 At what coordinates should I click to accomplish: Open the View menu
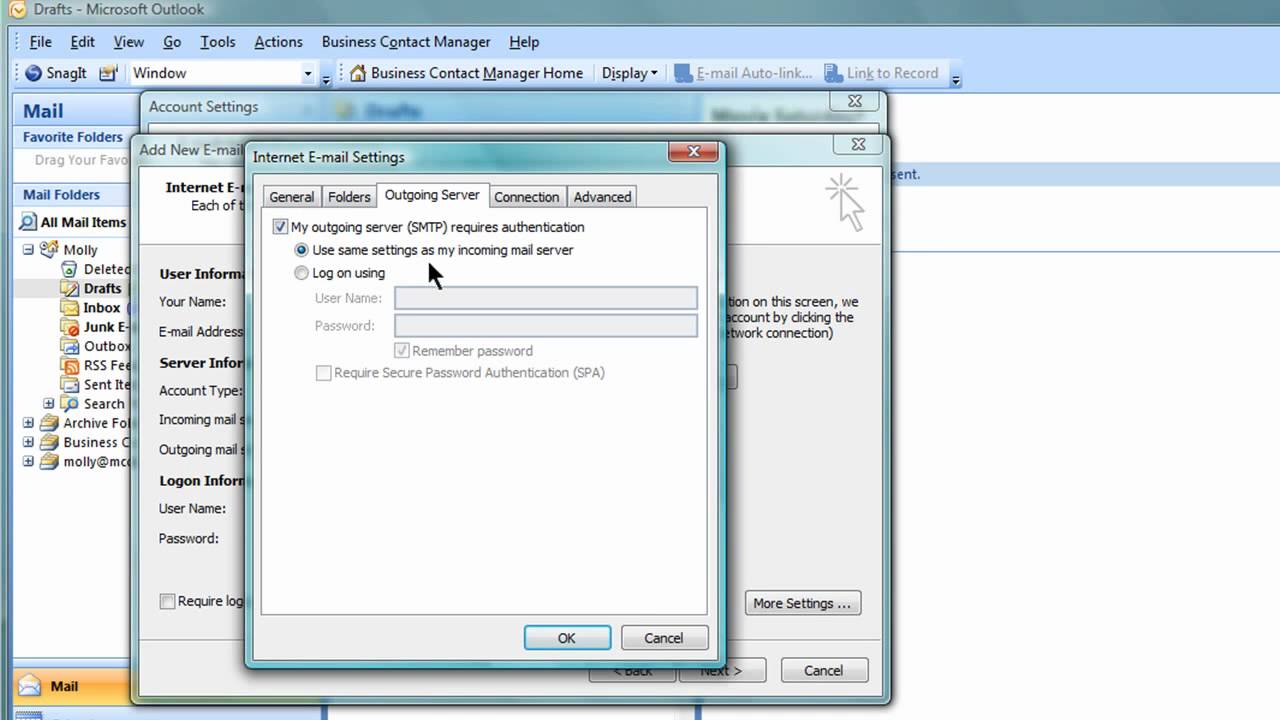[x=128, y=42]
